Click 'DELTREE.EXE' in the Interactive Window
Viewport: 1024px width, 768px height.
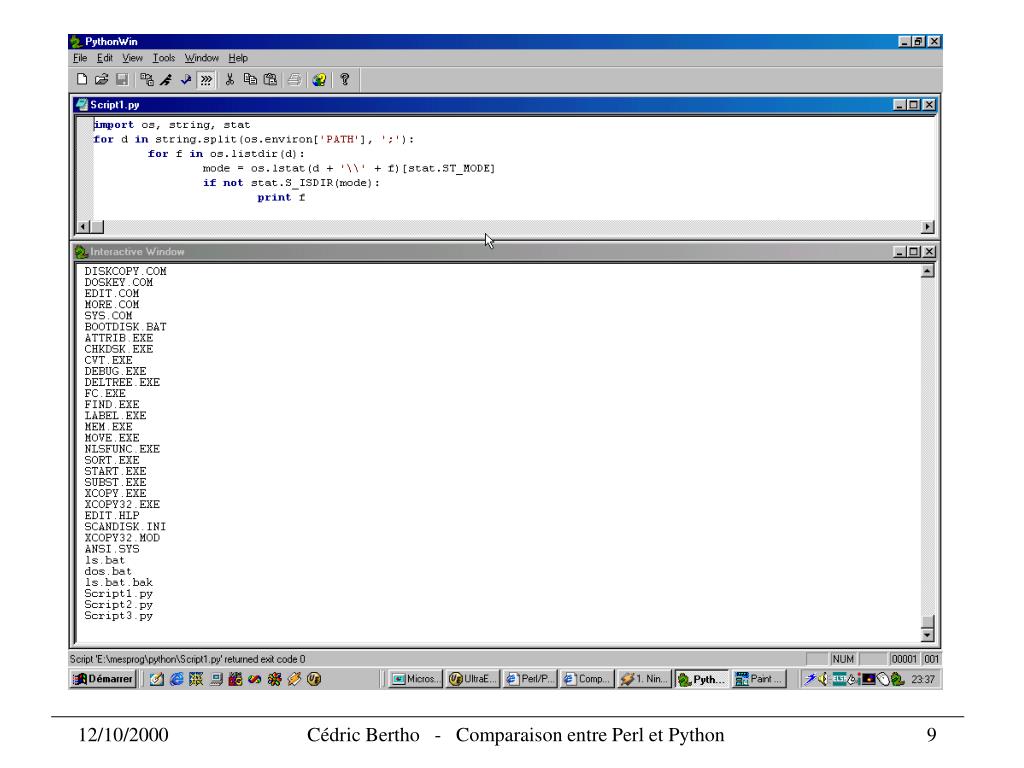(x=122, y=382)
